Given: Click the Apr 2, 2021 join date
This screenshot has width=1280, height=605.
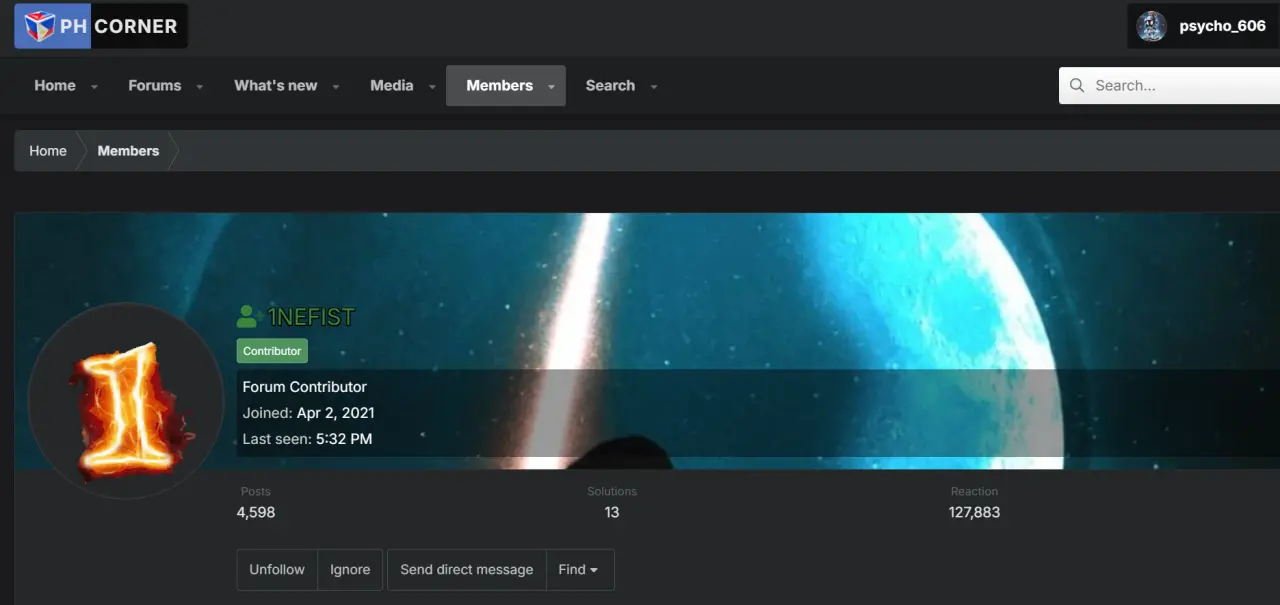Looking at the screenshot, I should coord(336,413).
